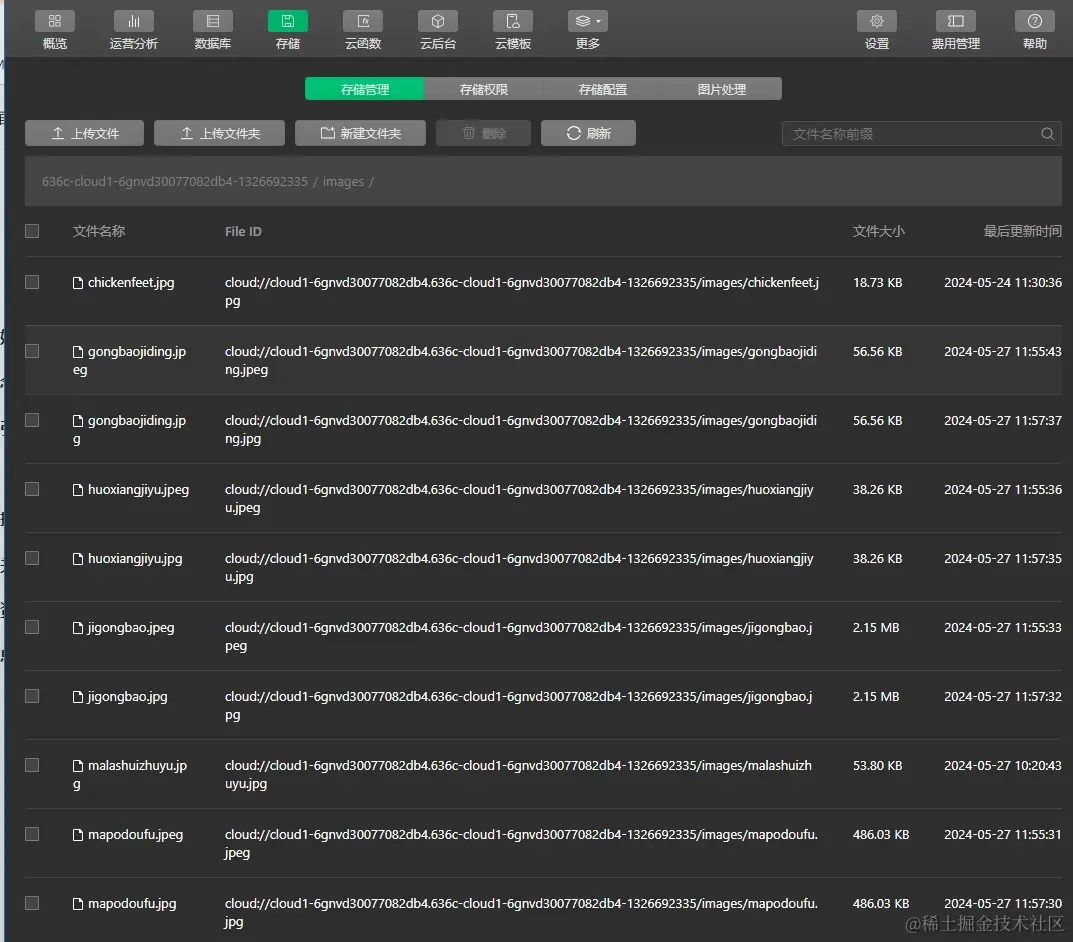Check the chickenfeet.jpg row checkbox
1073x942 pixels.
point(32,282)
